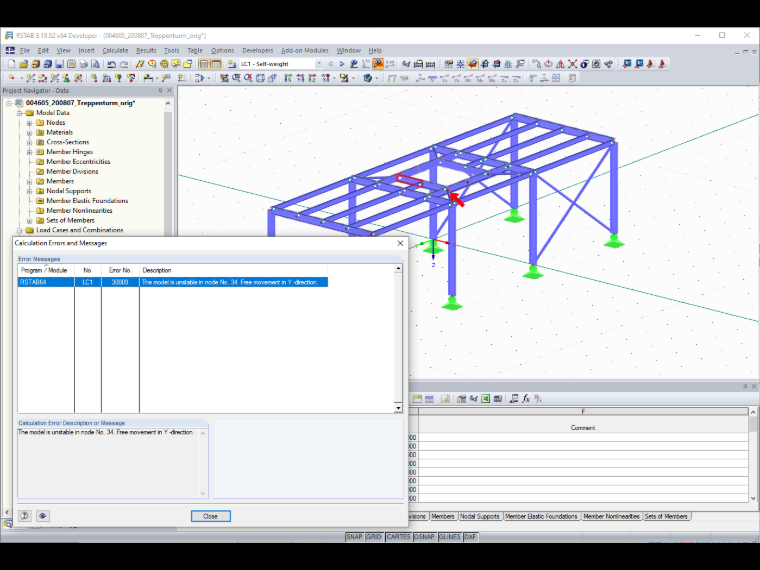Click the delete red X tool icon
Screen dimensions: 760x570
coord(572,63)
